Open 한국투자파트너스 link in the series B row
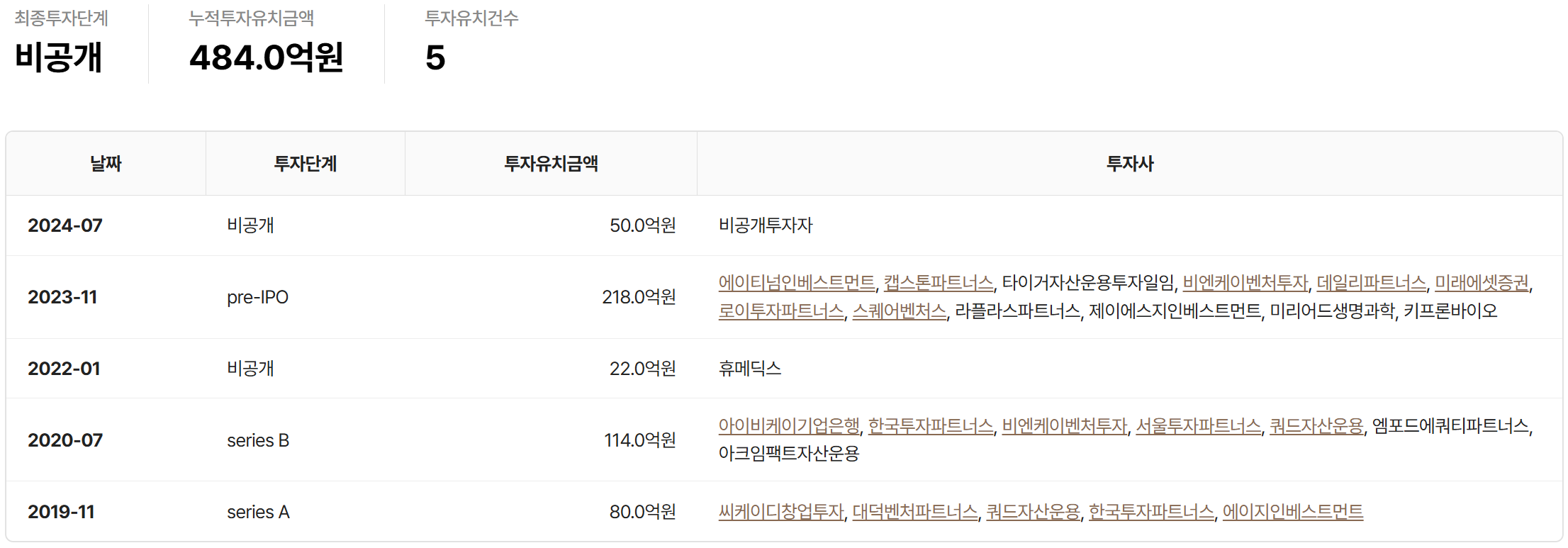Viewport: 1568px width, 548px height. coord(931,426)
